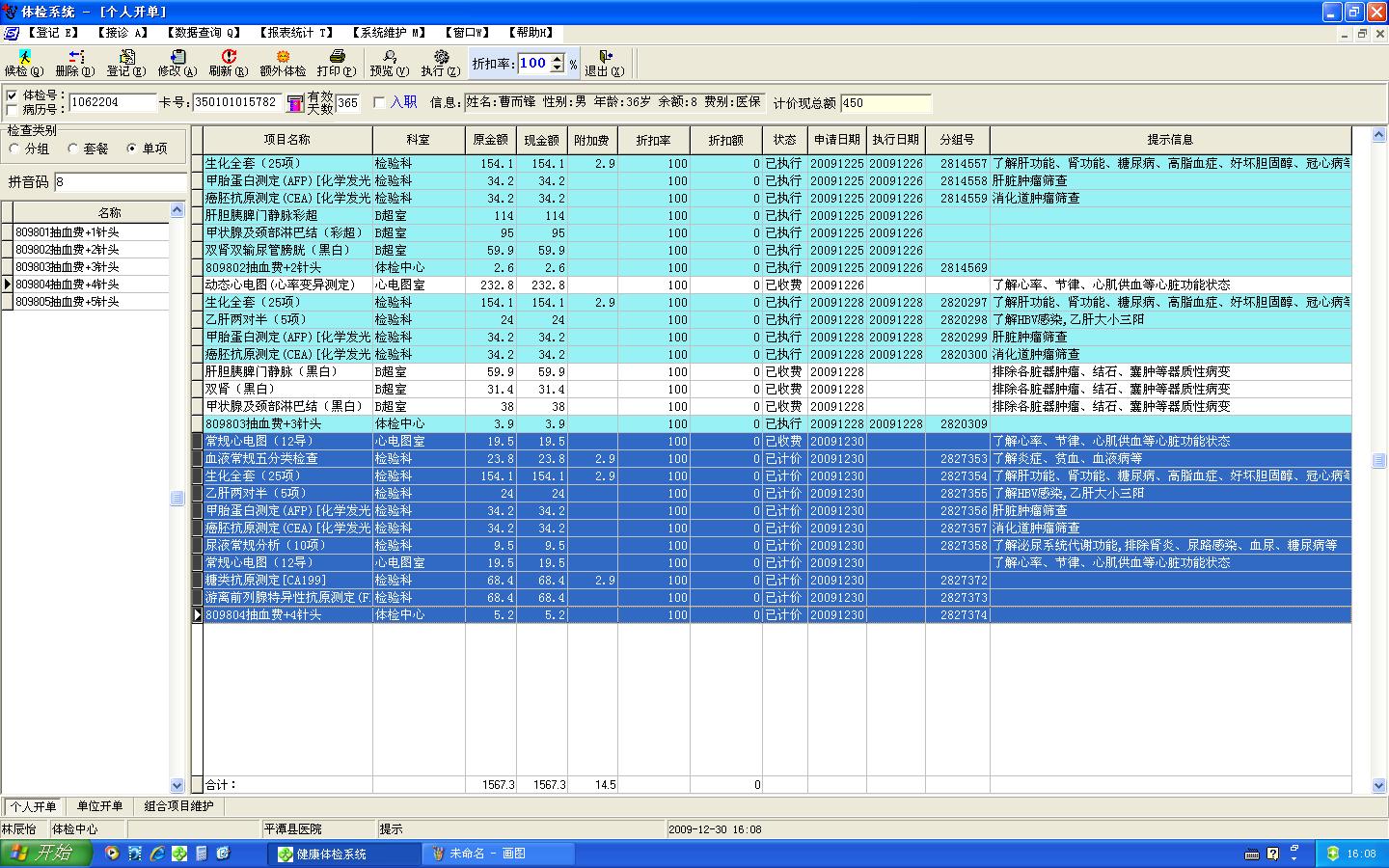Click the 额外体检 extra exam toolbar icon
Viewport: 1389px width, 868px height.
coord(283,57)
